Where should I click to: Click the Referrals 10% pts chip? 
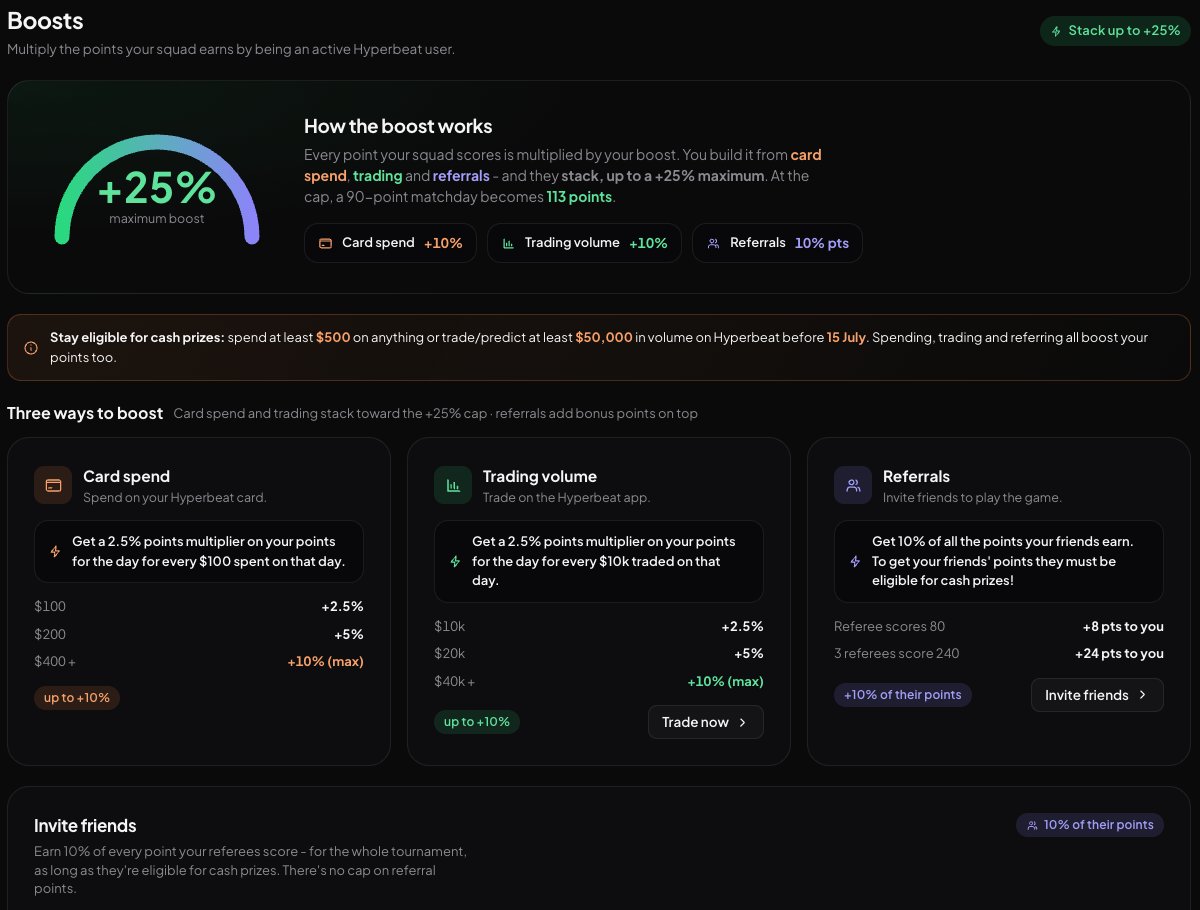tap(777, 243)
